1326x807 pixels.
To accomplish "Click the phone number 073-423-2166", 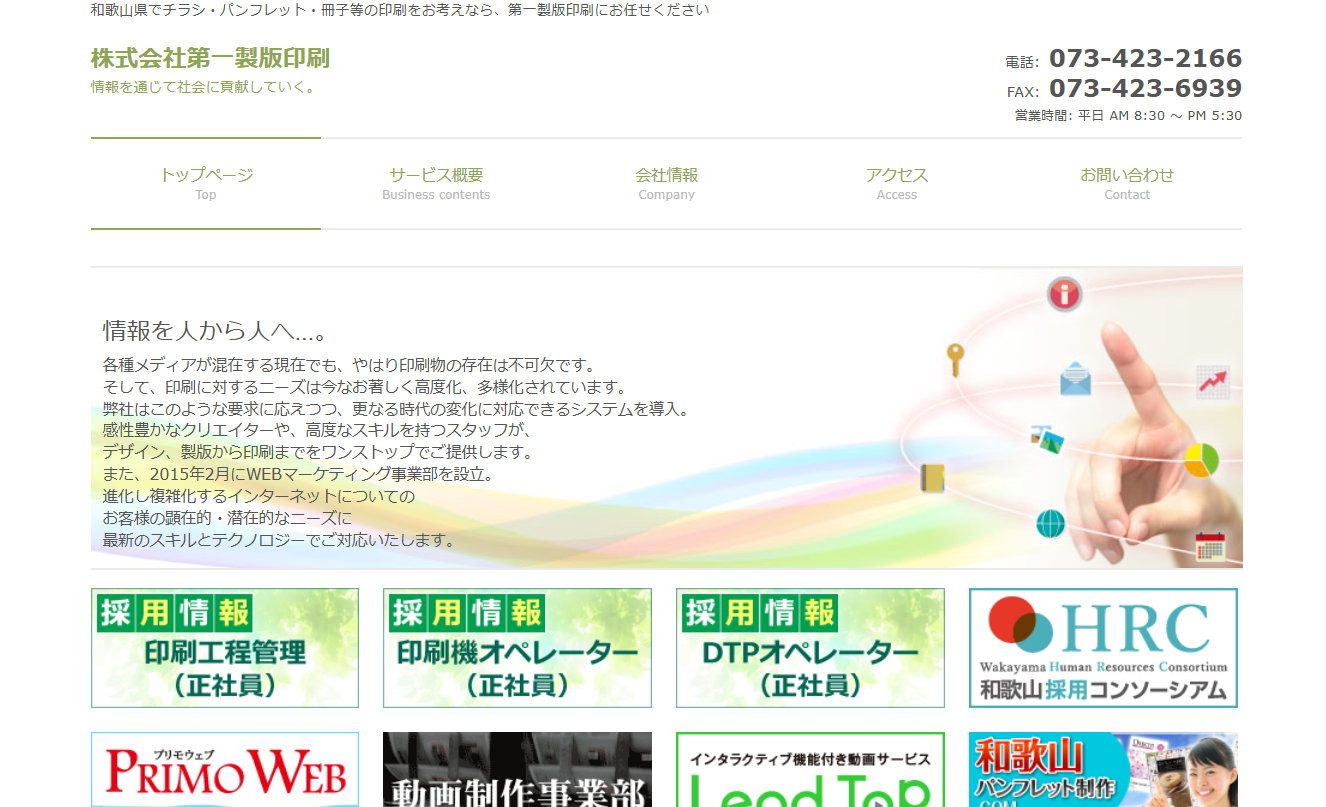I will pos(1145,58).
